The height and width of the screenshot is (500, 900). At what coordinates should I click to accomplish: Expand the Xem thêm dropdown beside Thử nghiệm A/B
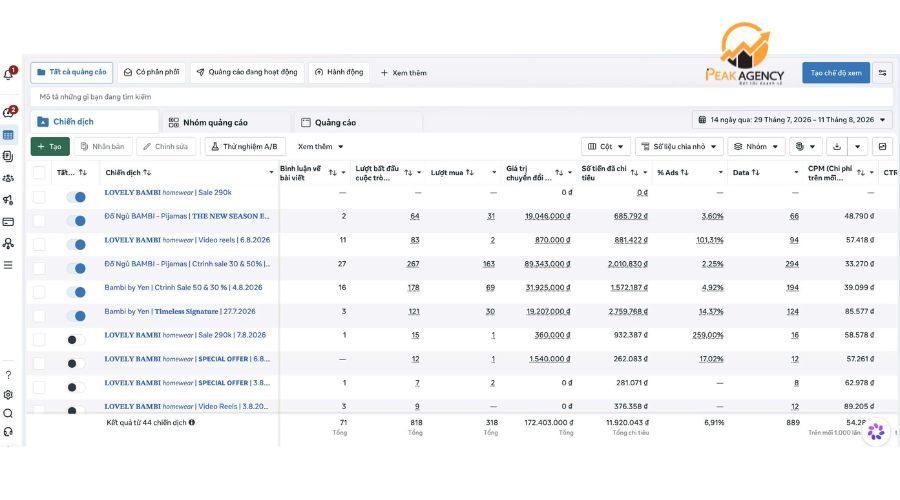[320, 146]
